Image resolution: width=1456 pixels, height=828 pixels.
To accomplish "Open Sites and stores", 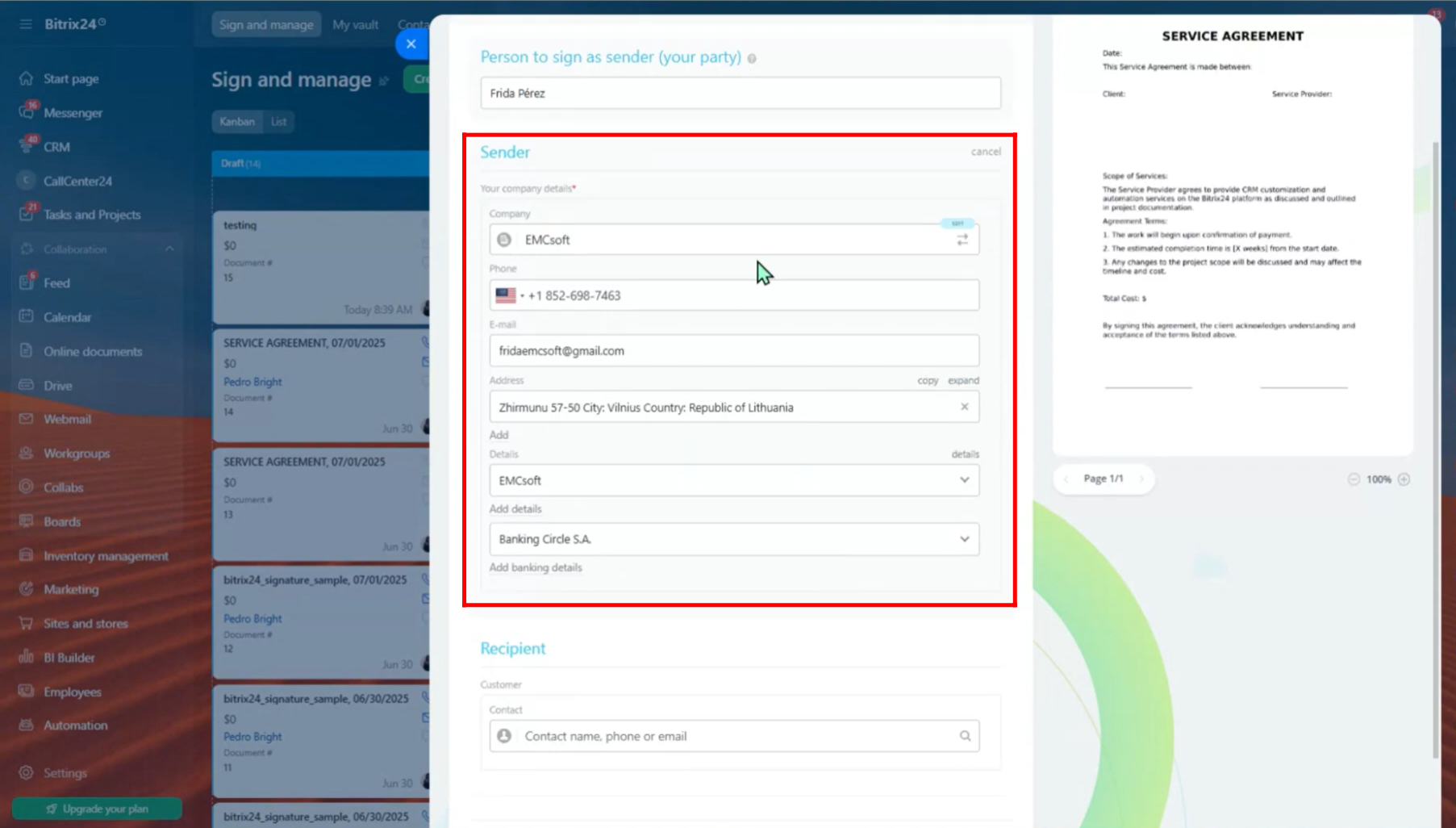I will [x=86, y=624].
